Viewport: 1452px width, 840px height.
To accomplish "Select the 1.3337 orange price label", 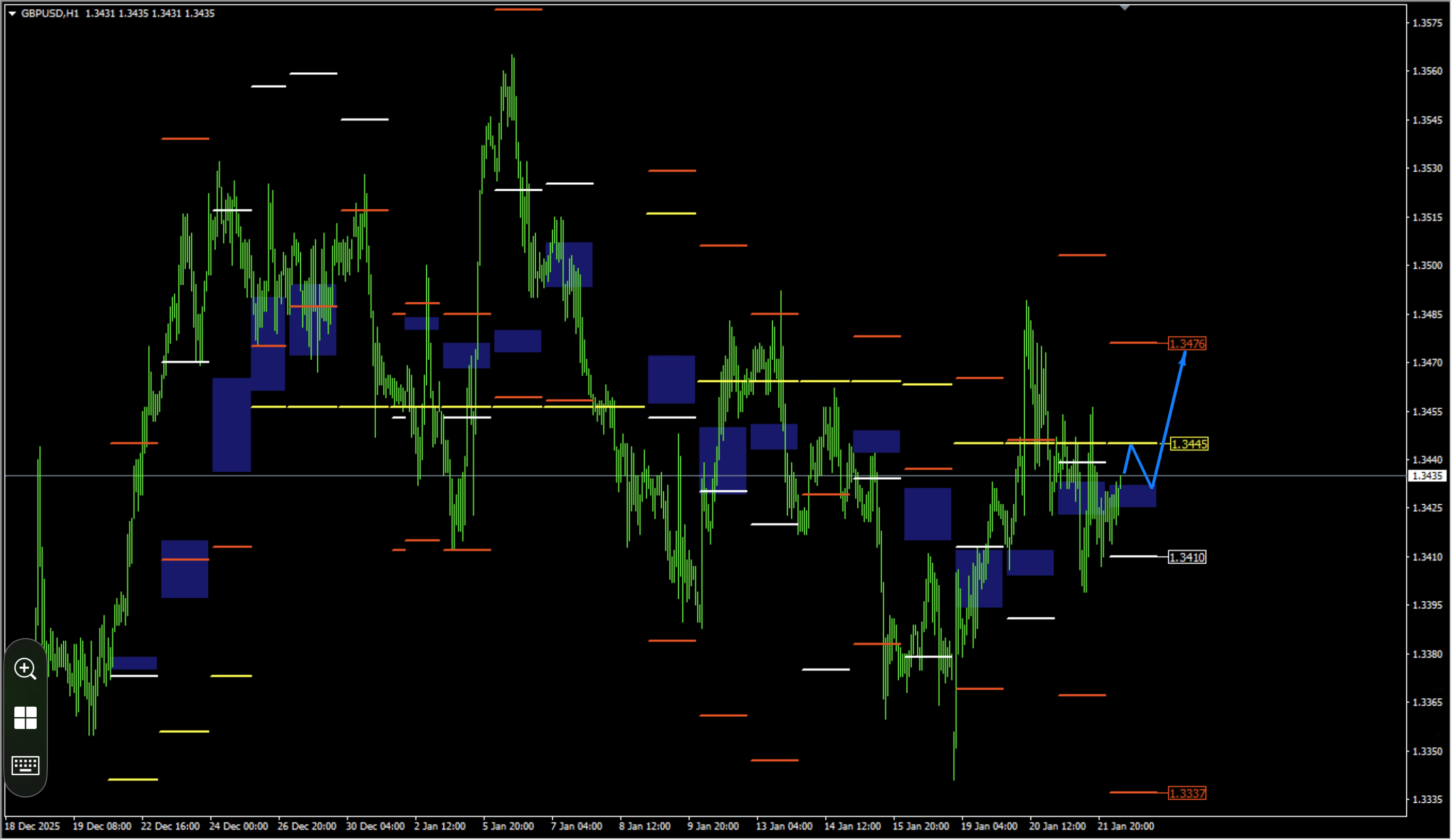I will pos(1187,793).
